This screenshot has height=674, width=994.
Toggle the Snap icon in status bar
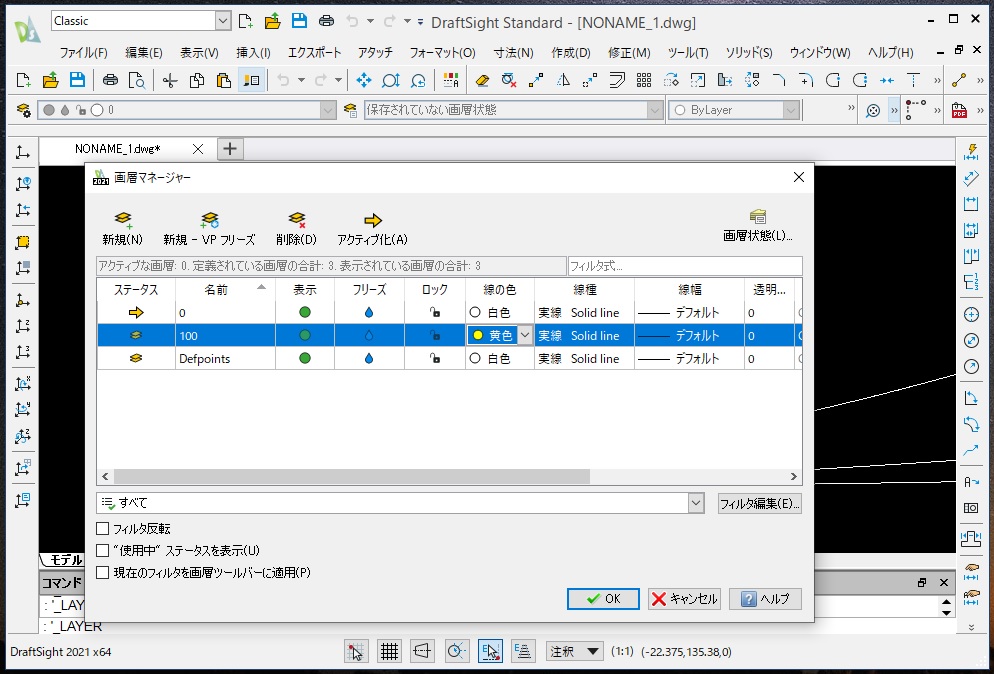pyautogui.click(x=356, y=651)
